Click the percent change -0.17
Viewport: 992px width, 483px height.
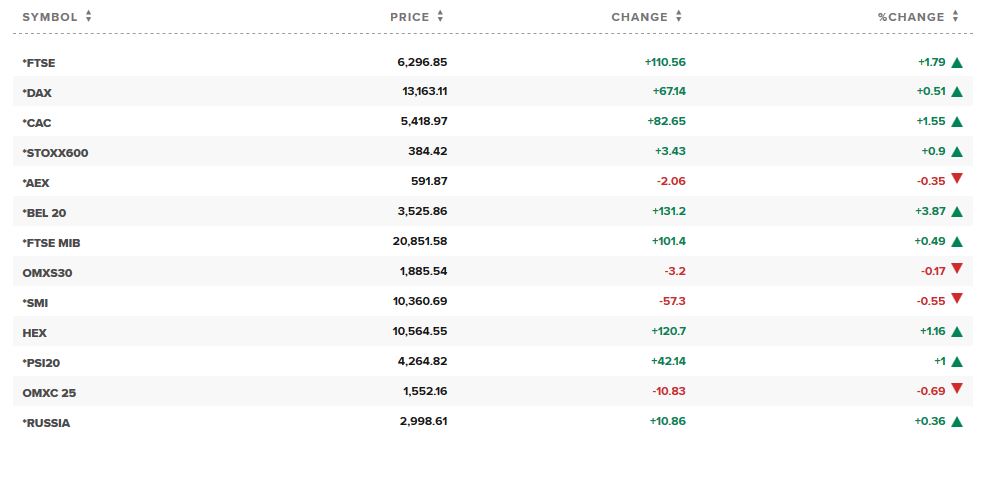click(933, 272)
